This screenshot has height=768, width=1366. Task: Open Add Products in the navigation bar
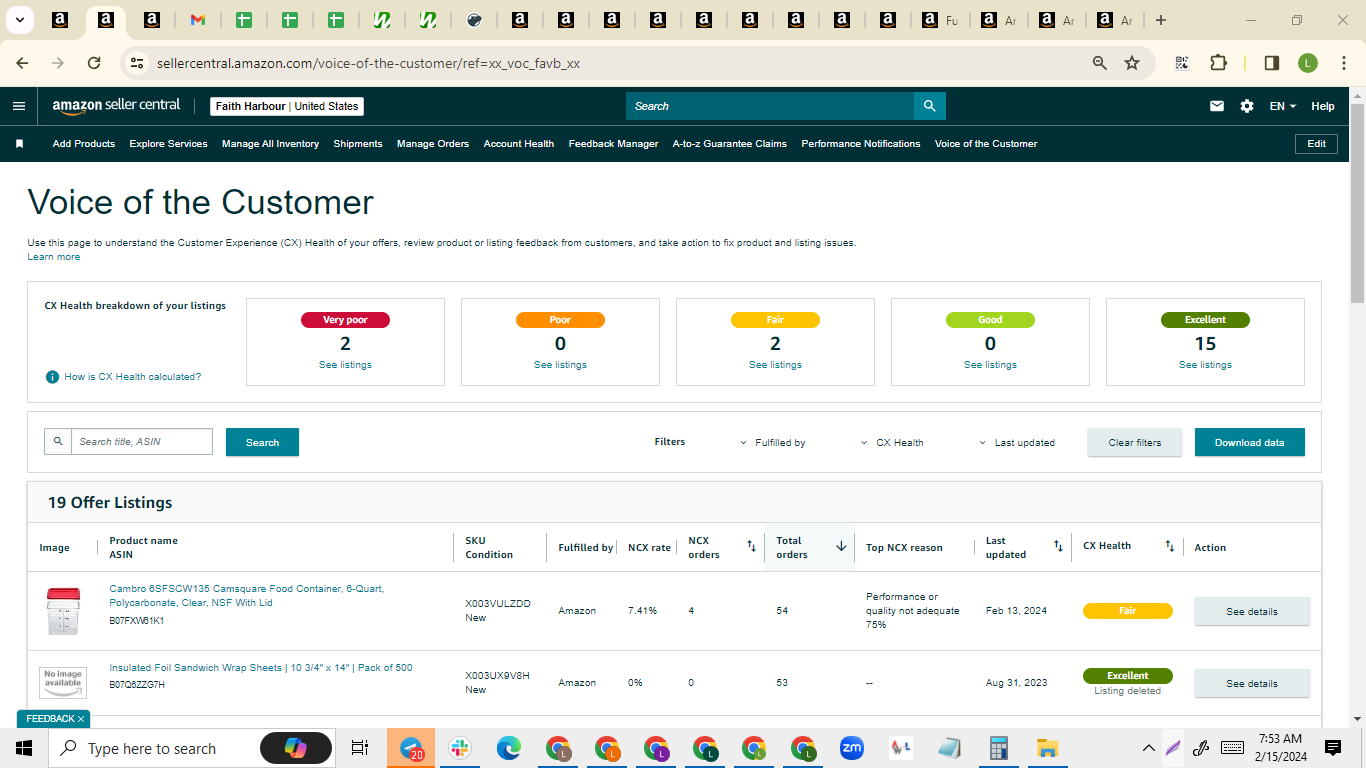[84, 144]
